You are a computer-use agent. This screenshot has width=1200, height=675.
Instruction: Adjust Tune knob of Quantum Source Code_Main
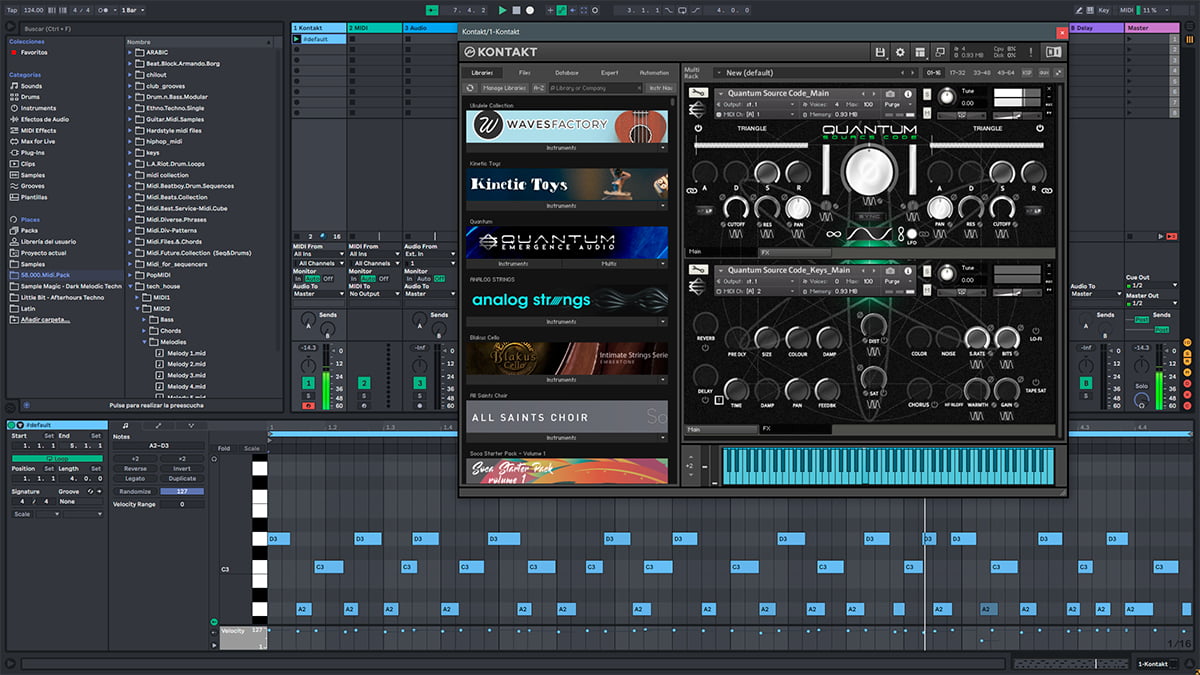(x=947, y=97)
